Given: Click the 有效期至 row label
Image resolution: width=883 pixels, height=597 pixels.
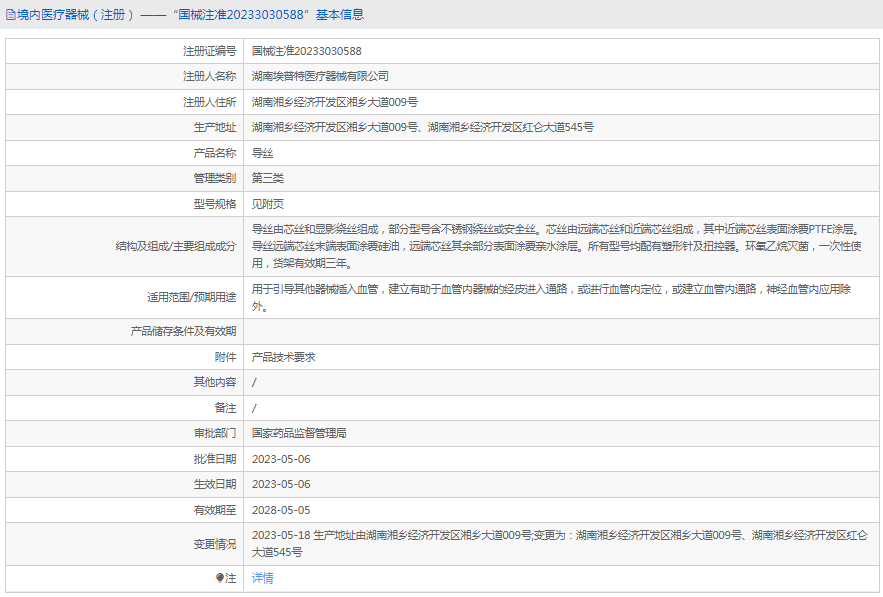Looking at the screenshot, I should pos(215,510).
